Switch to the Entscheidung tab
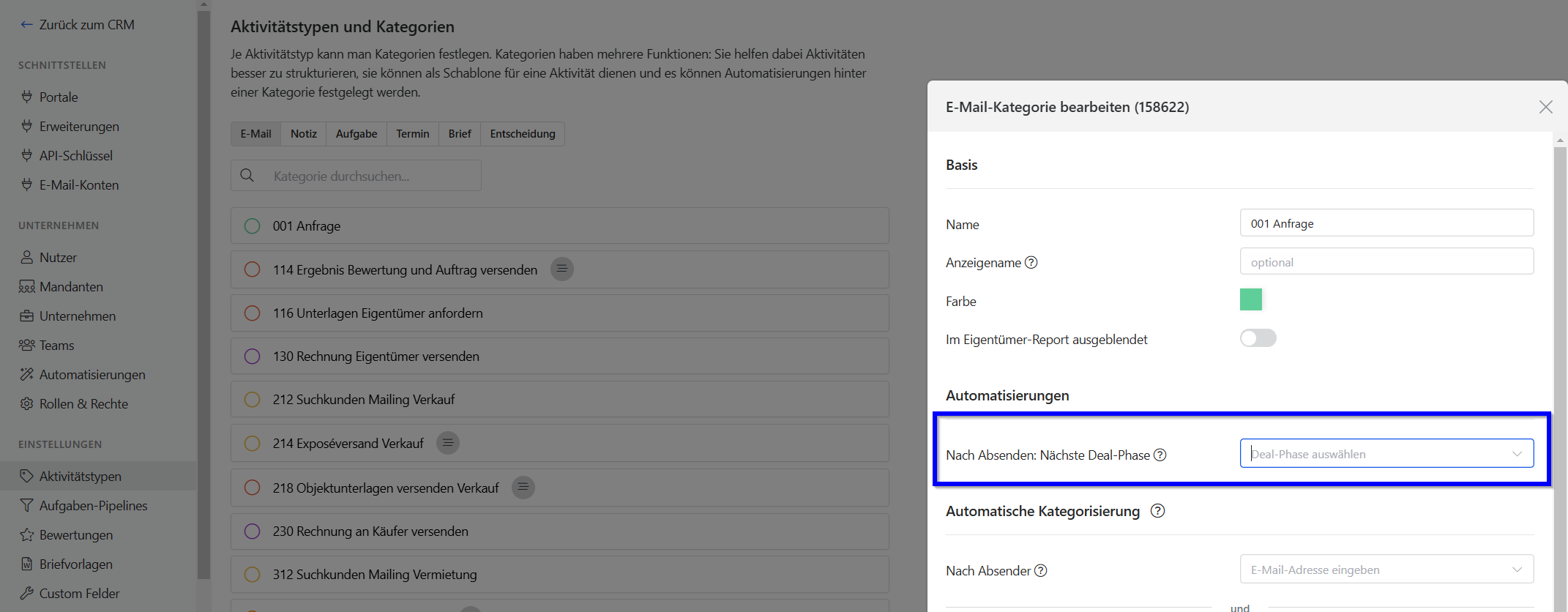This screenshot has width=1568, height=612. (522, 134)
